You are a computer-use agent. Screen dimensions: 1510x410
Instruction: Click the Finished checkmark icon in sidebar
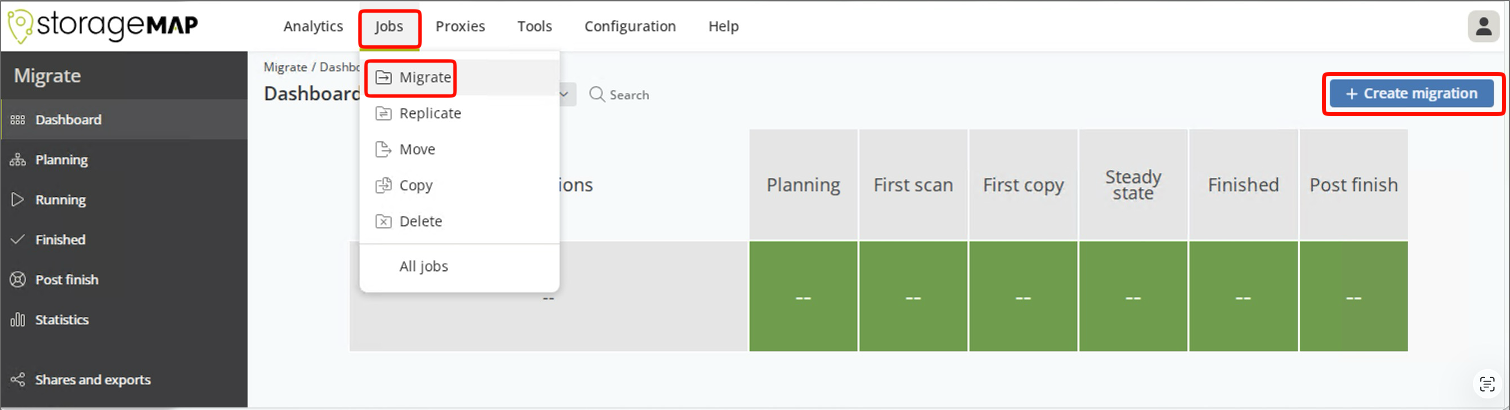[17, 240]
